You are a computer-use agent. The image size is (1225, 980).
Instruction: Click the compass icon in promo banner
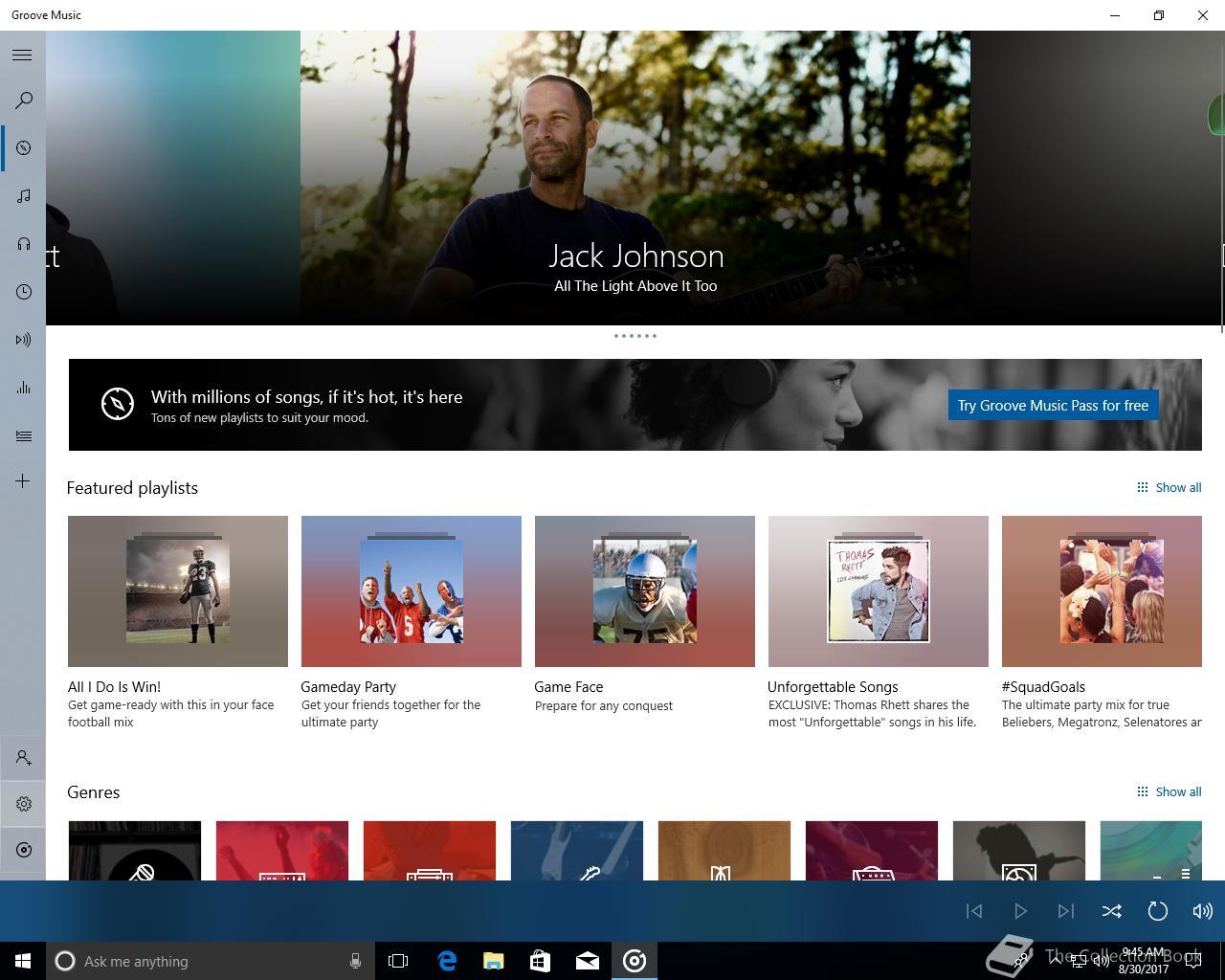pos(118,404)
